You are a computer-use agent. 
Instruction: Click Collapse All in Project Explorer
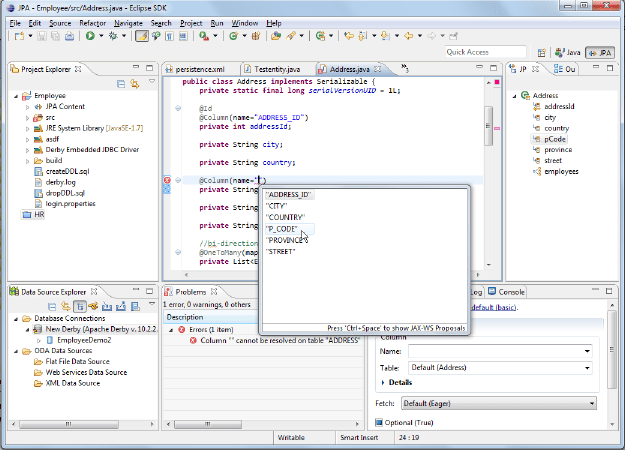[x=121, y=84]
